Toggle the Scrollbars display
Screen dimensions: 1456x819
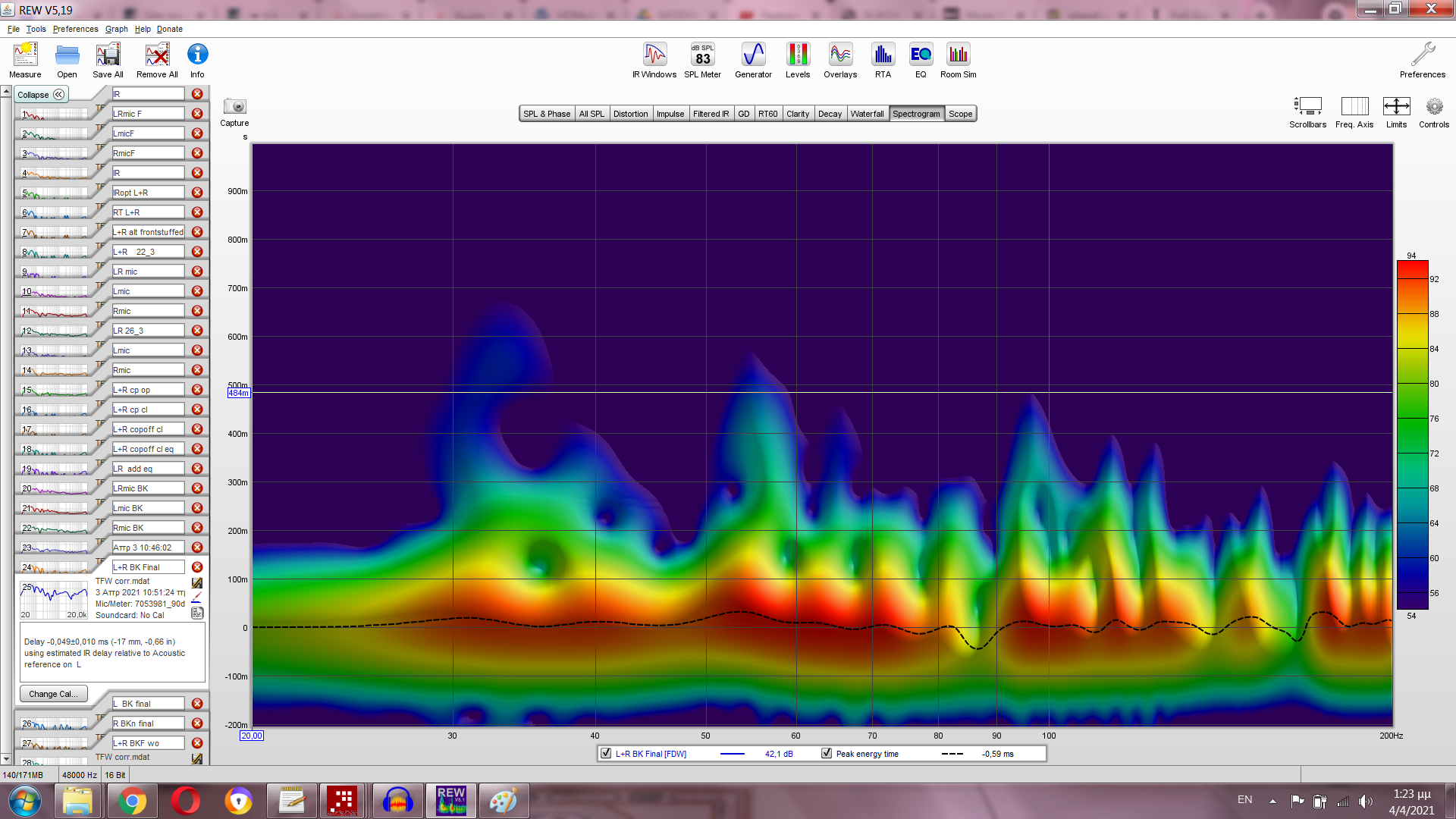(1307, 107)
